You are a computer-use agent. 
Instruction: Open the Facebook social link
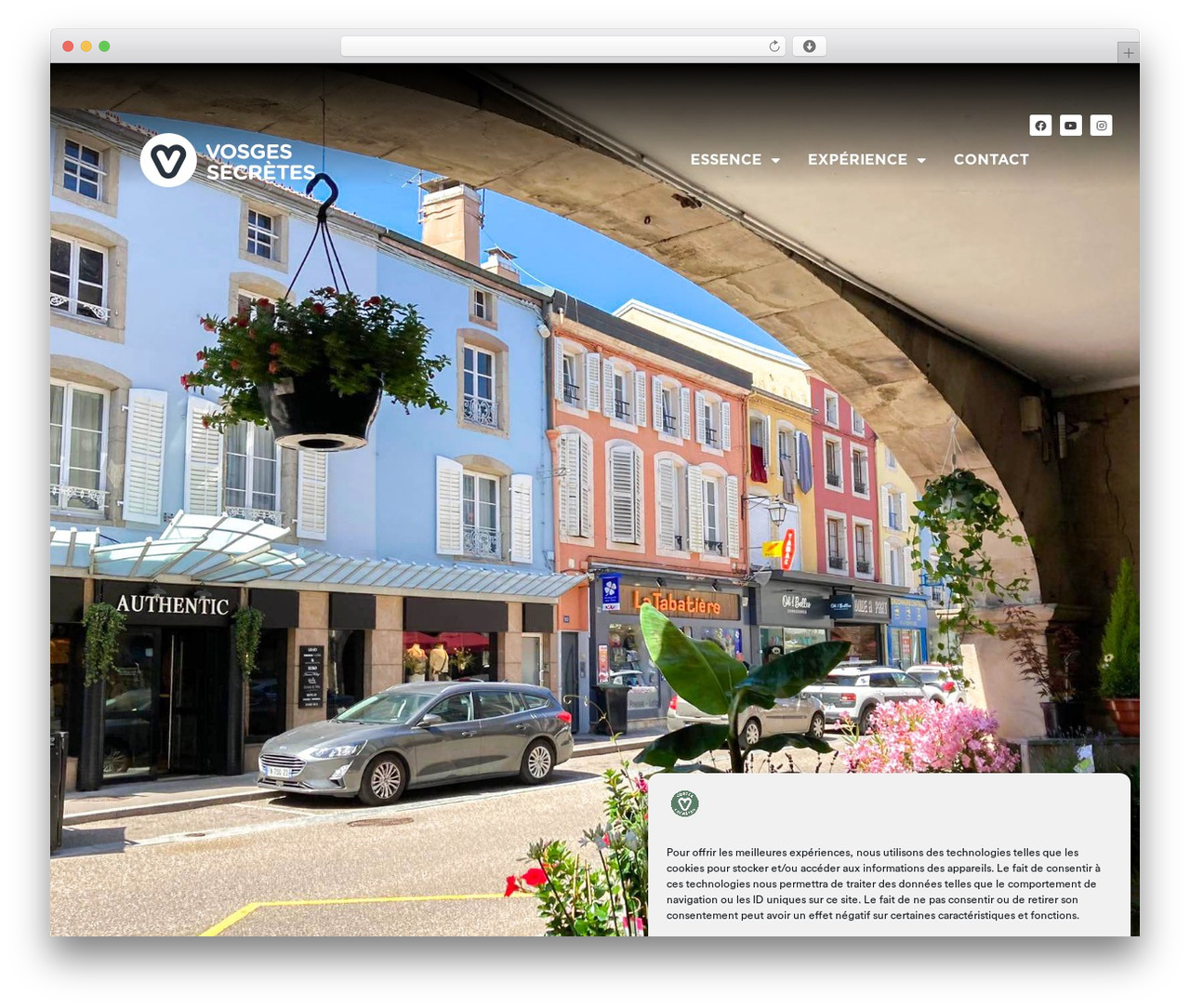point(1040,126)
